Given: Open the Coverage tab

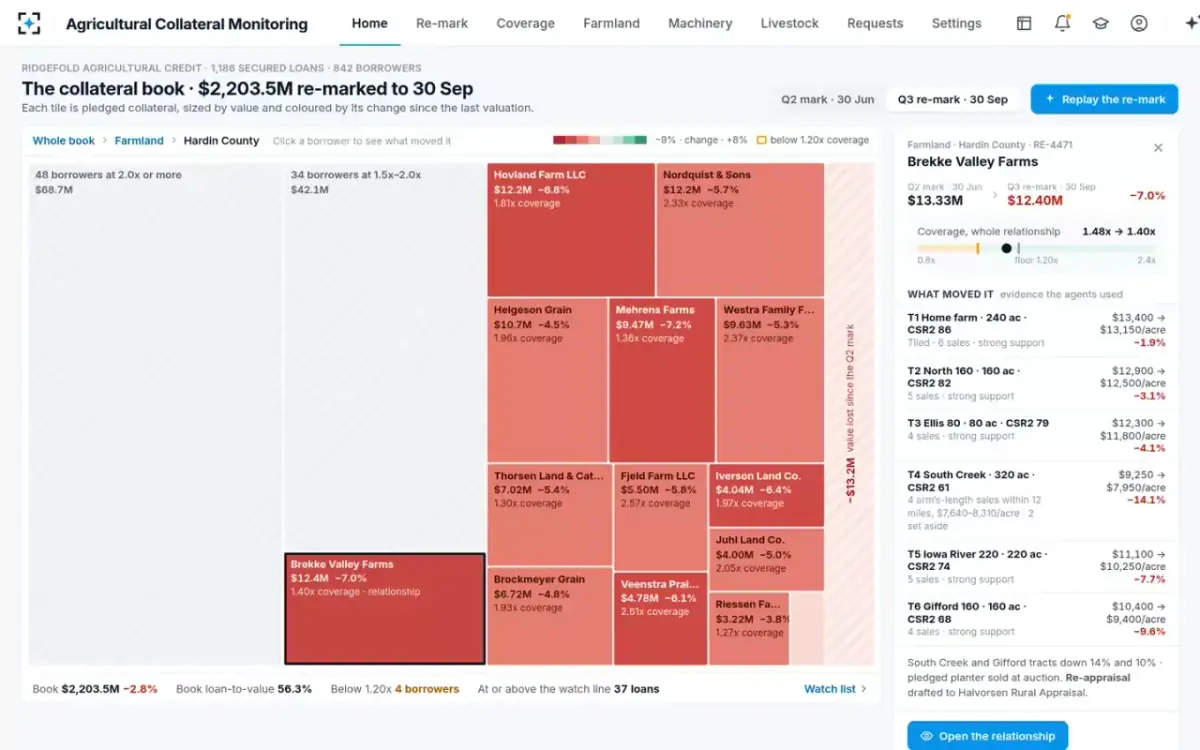Looking at the screenshot, I should click(x=526, y=23).
